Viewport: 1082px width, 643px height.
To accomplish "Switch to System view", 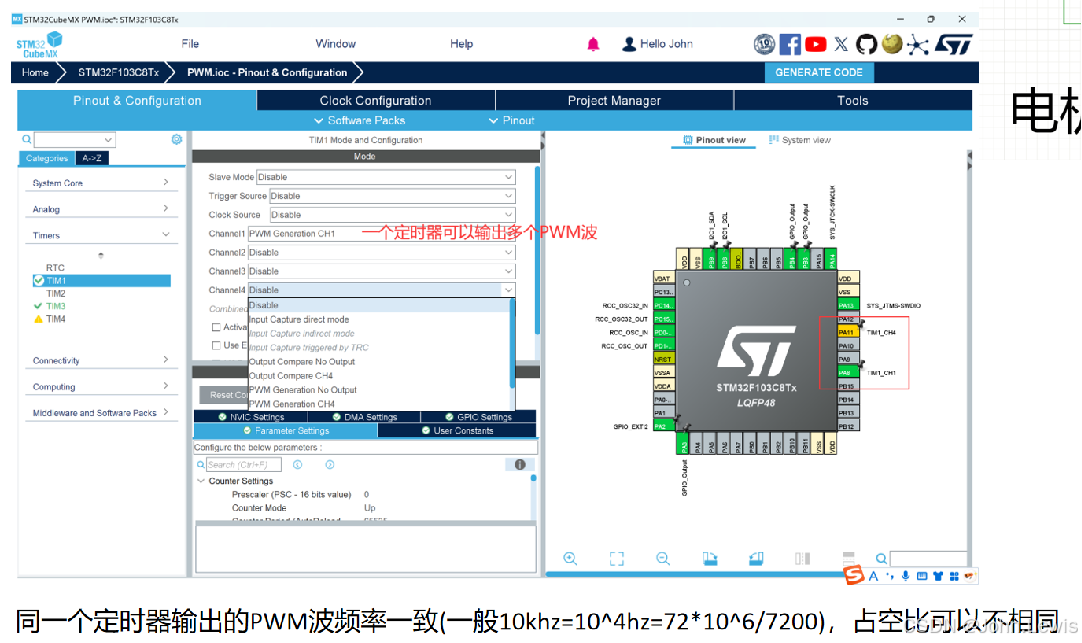I will (x=800, y=140).
